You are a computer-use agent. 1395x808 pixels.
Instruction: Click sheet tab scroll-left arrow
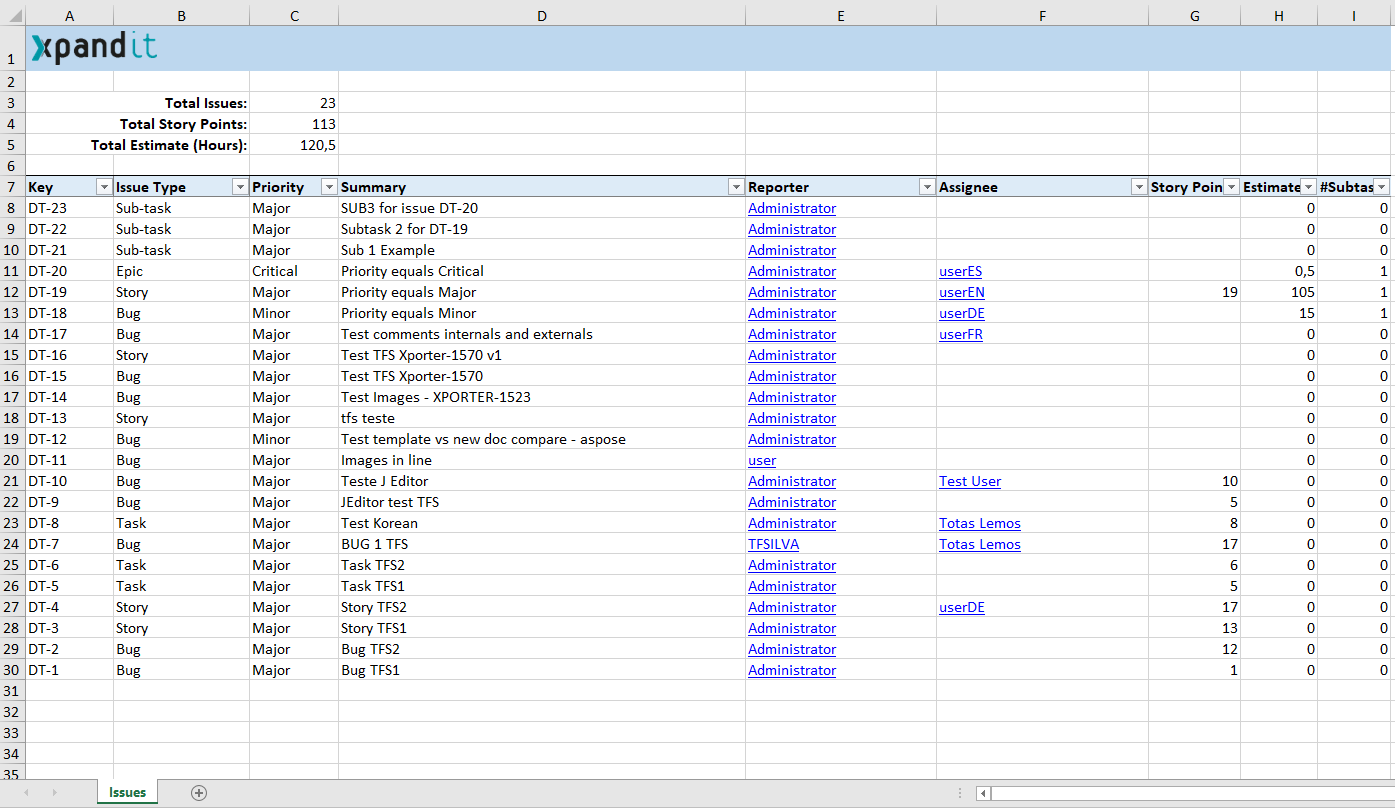point(26,793)
